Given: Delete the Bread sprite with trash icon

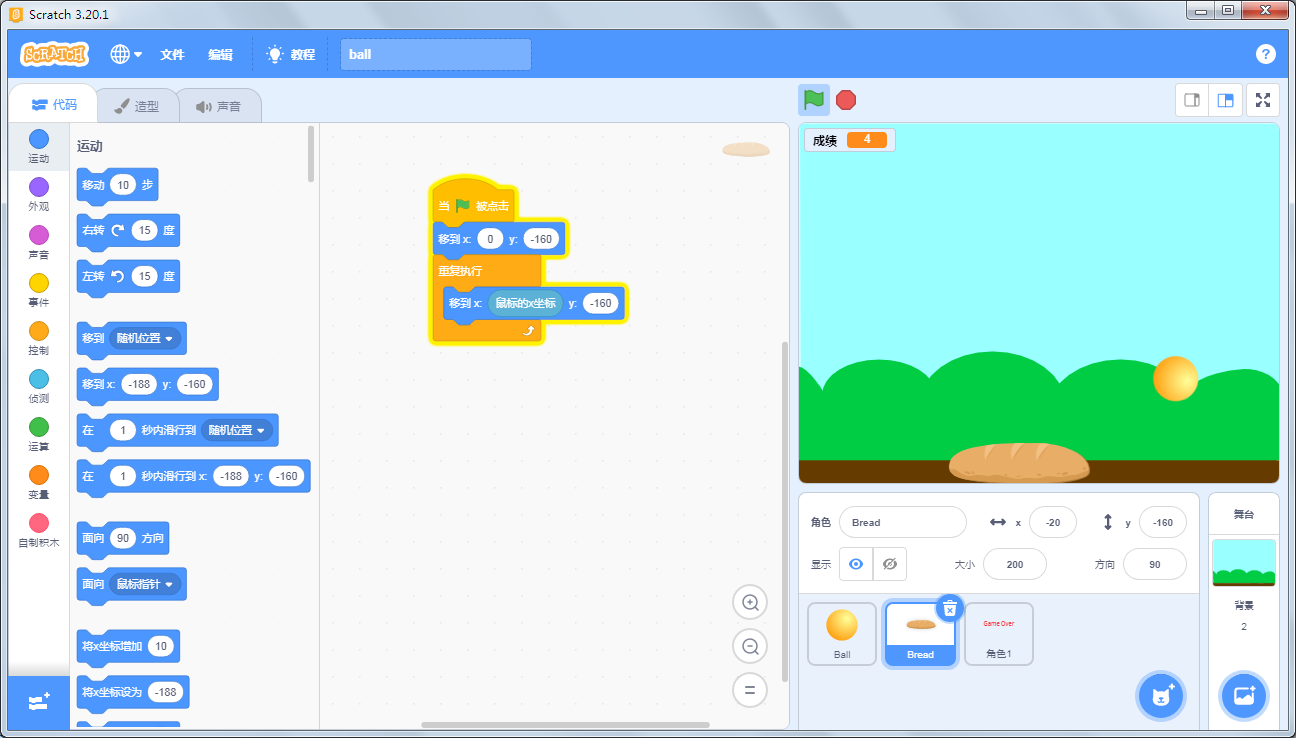Looking at the screenshot, I should pyautogui.click(x=950, y=608).
